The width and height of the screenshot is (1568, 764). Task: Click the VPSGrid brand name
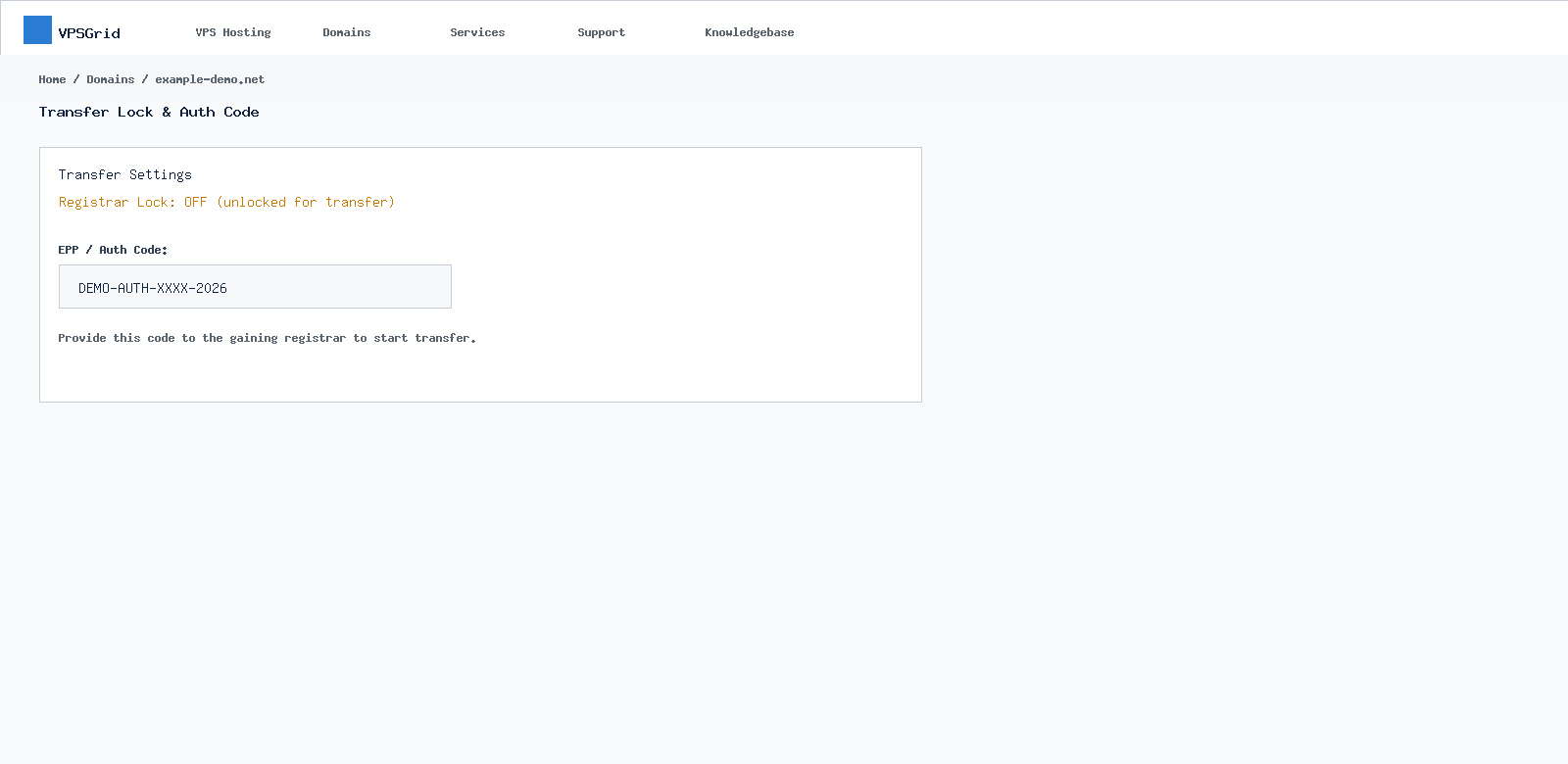89,33
